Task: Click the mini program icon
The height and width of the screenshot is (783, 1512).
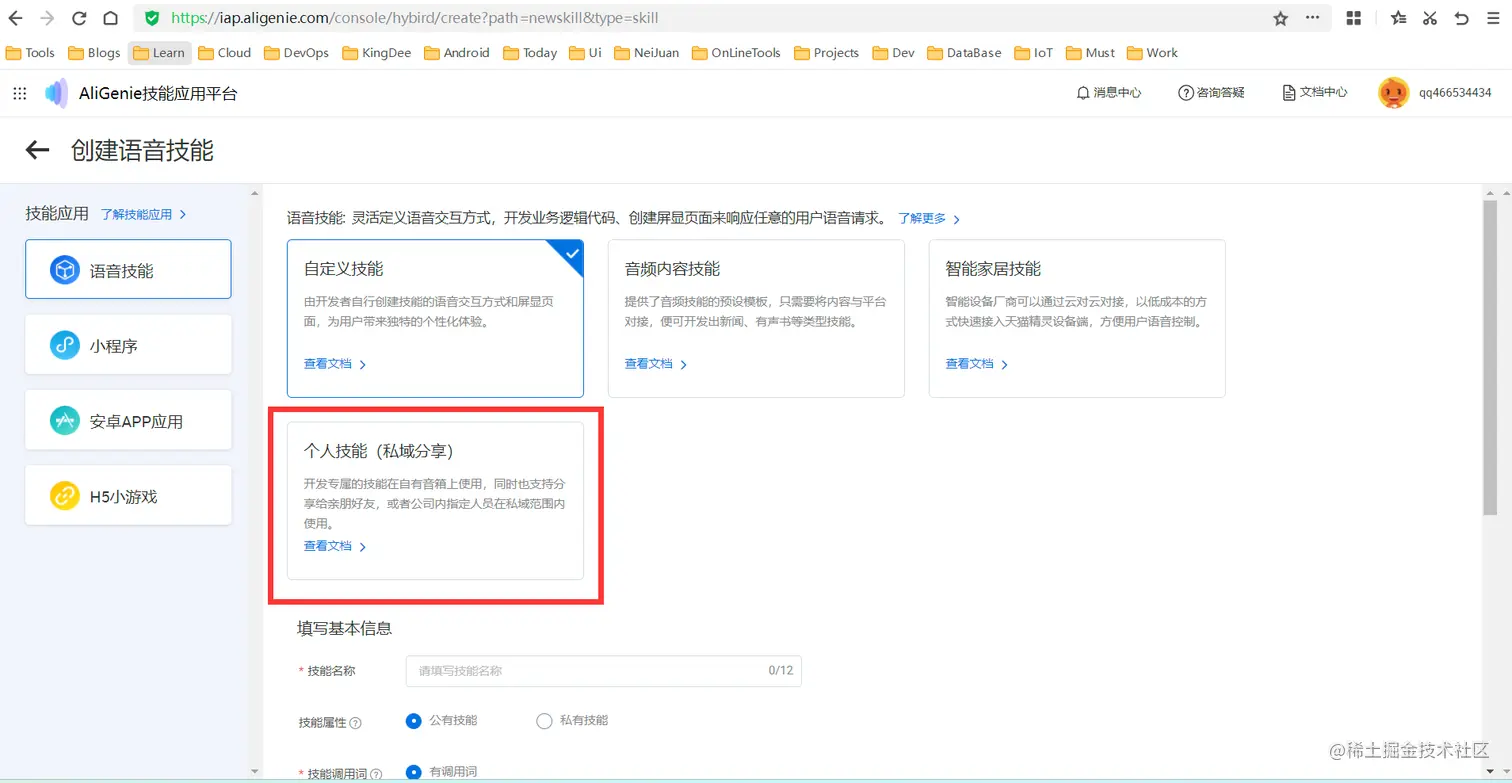Action: 64,346
